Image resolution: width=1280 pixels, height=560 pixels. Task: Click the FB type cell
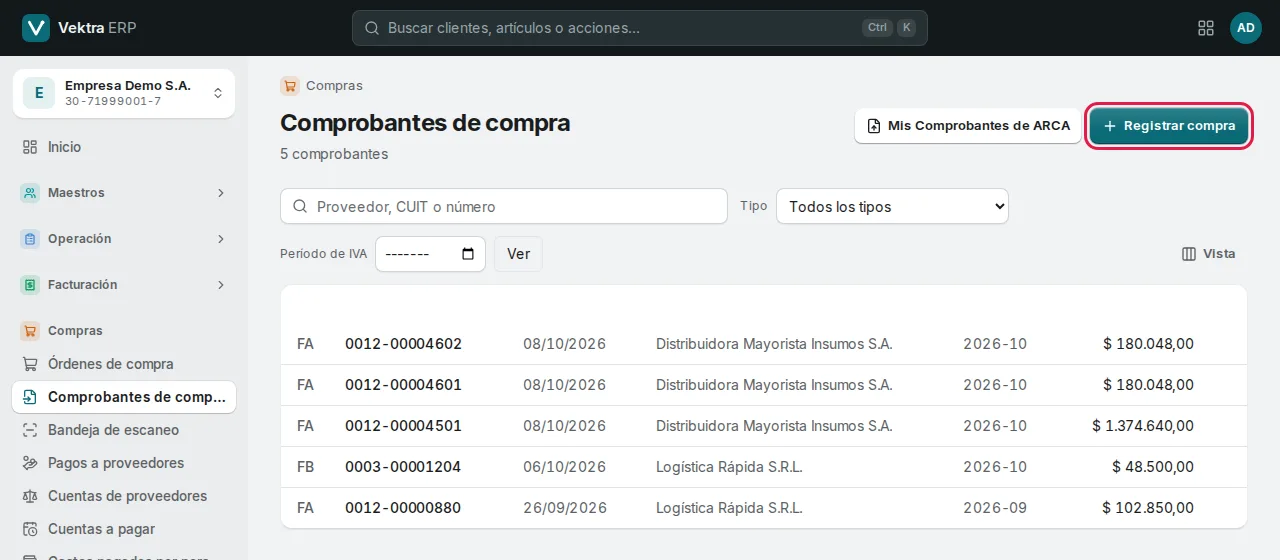[306, 467]
